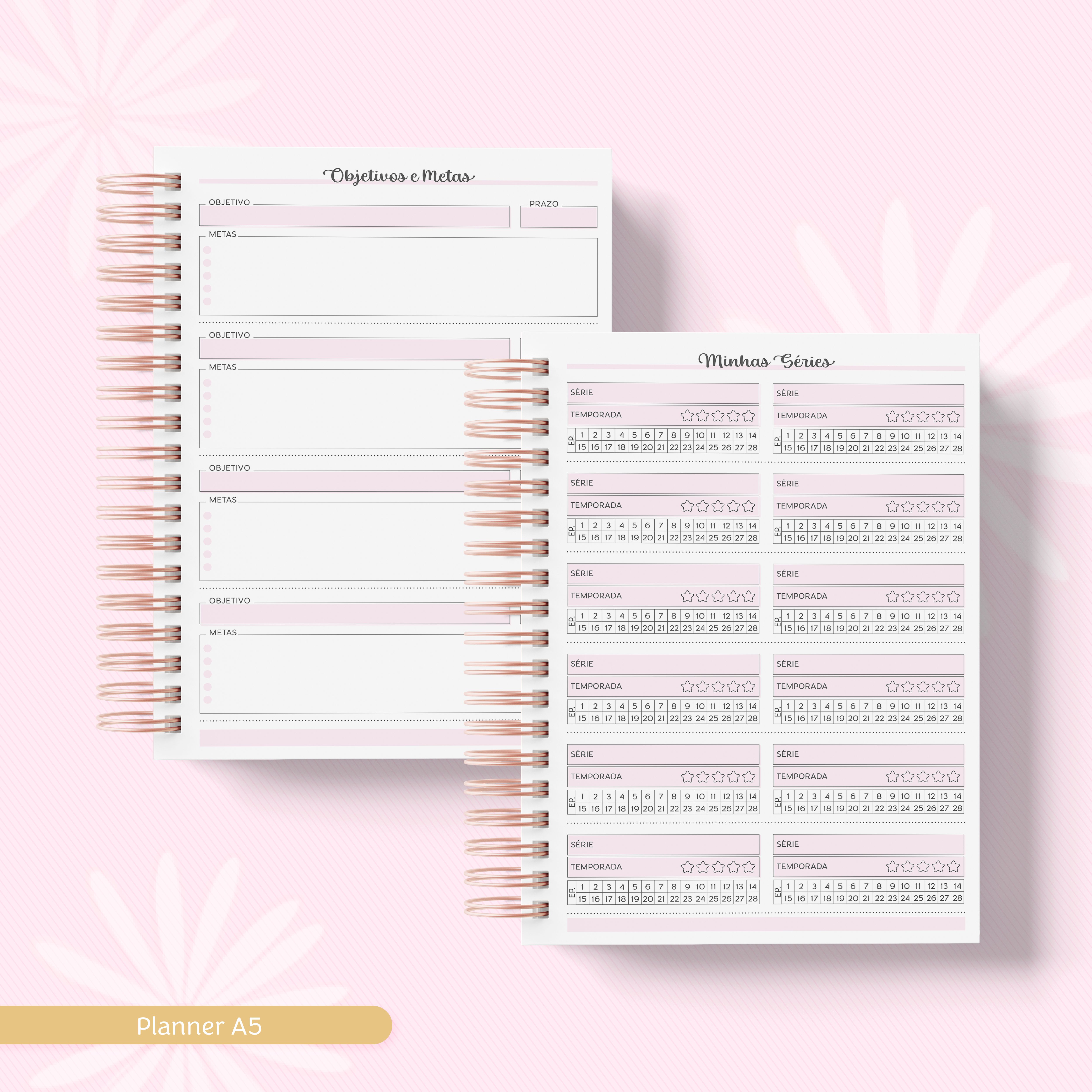Click the fifth star in the first left-column series rating
The image size is (1092, 1092).
pos(749,416)
